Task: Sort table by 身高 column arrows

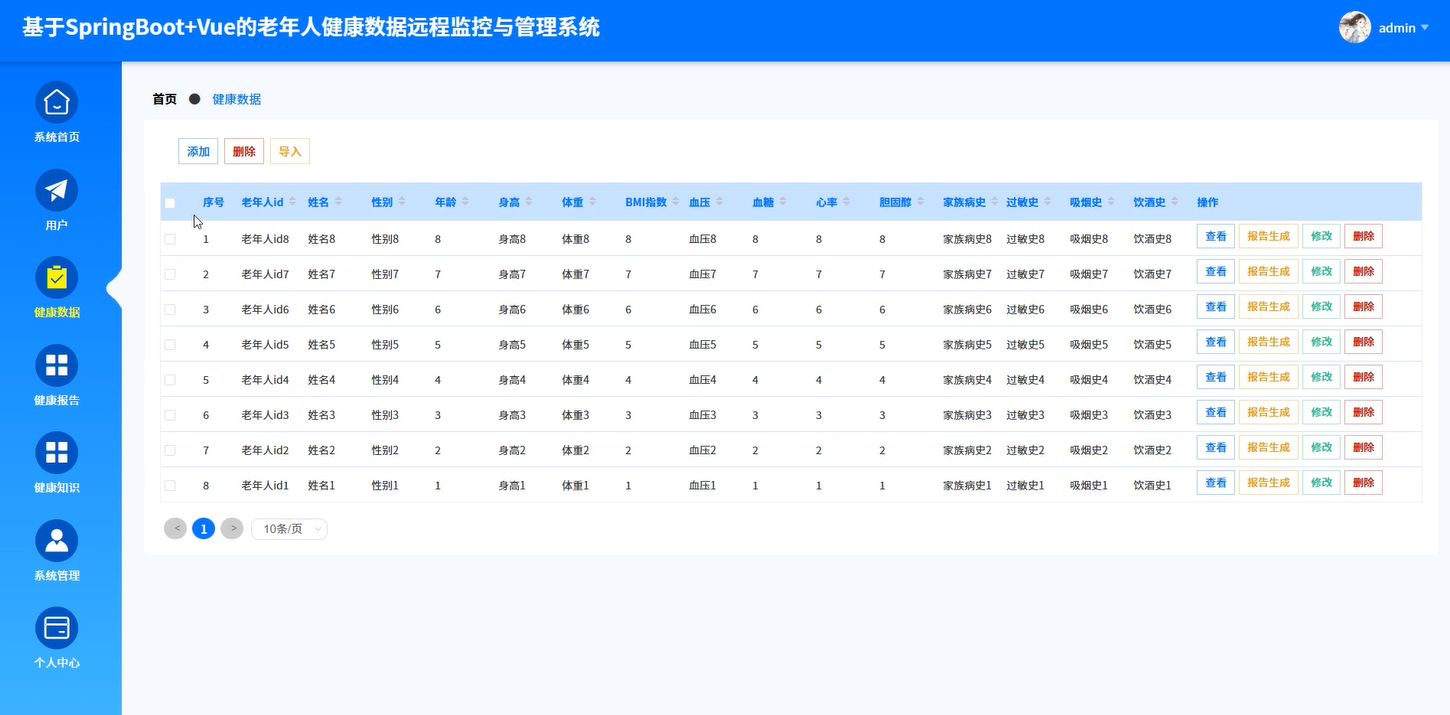Action: (528, 202)
